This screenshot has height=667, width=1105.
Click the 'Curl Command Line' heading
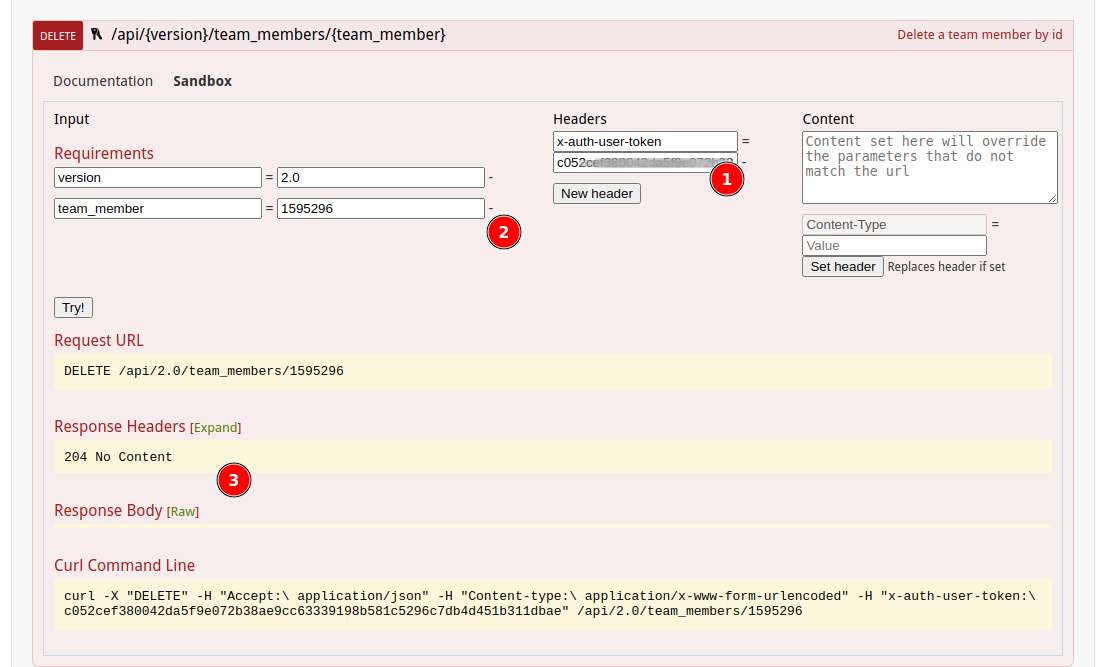point(125,565)
